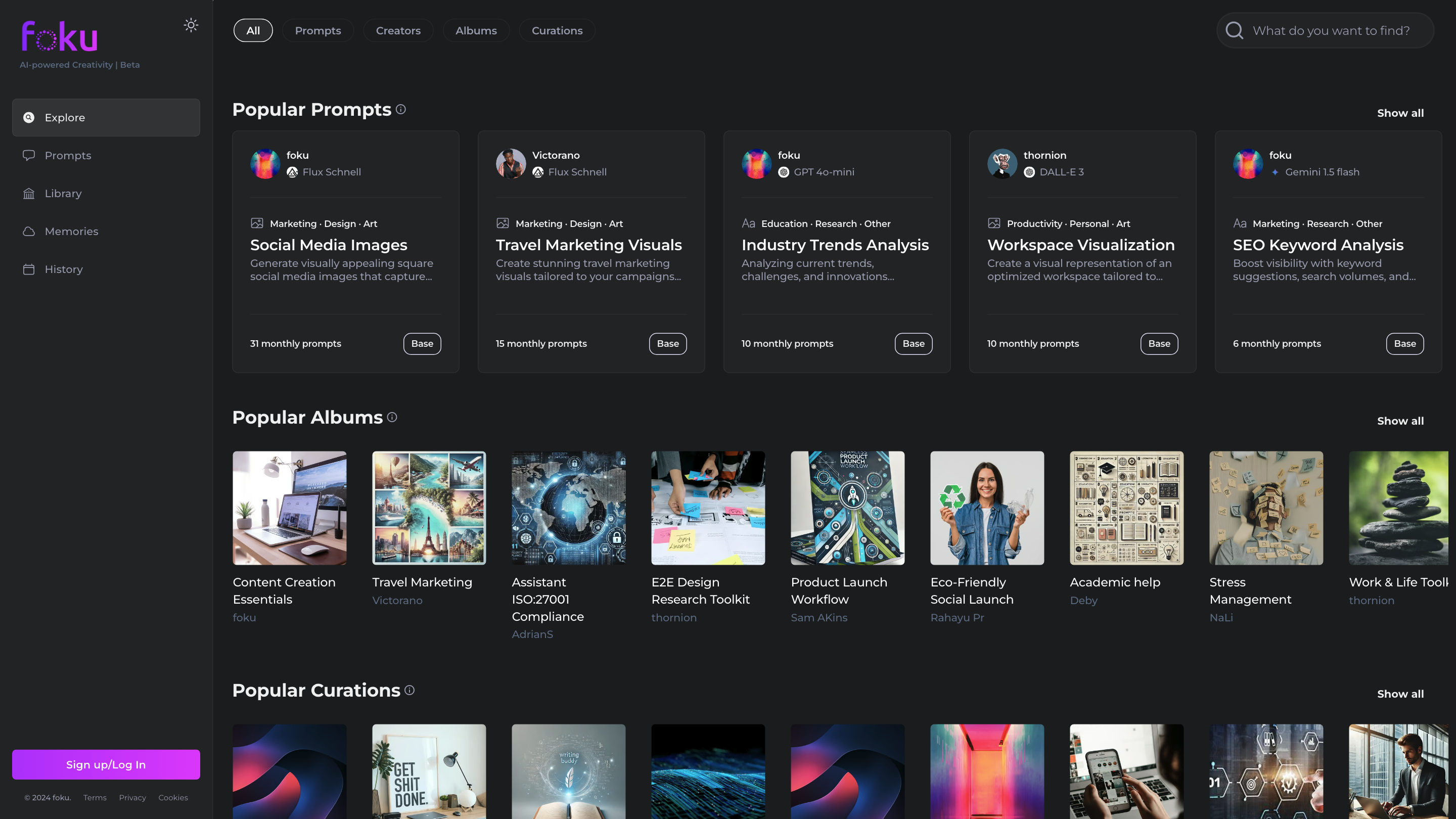
Task: Click the info icon beside Popular Curations
Action: pos(409,690)
